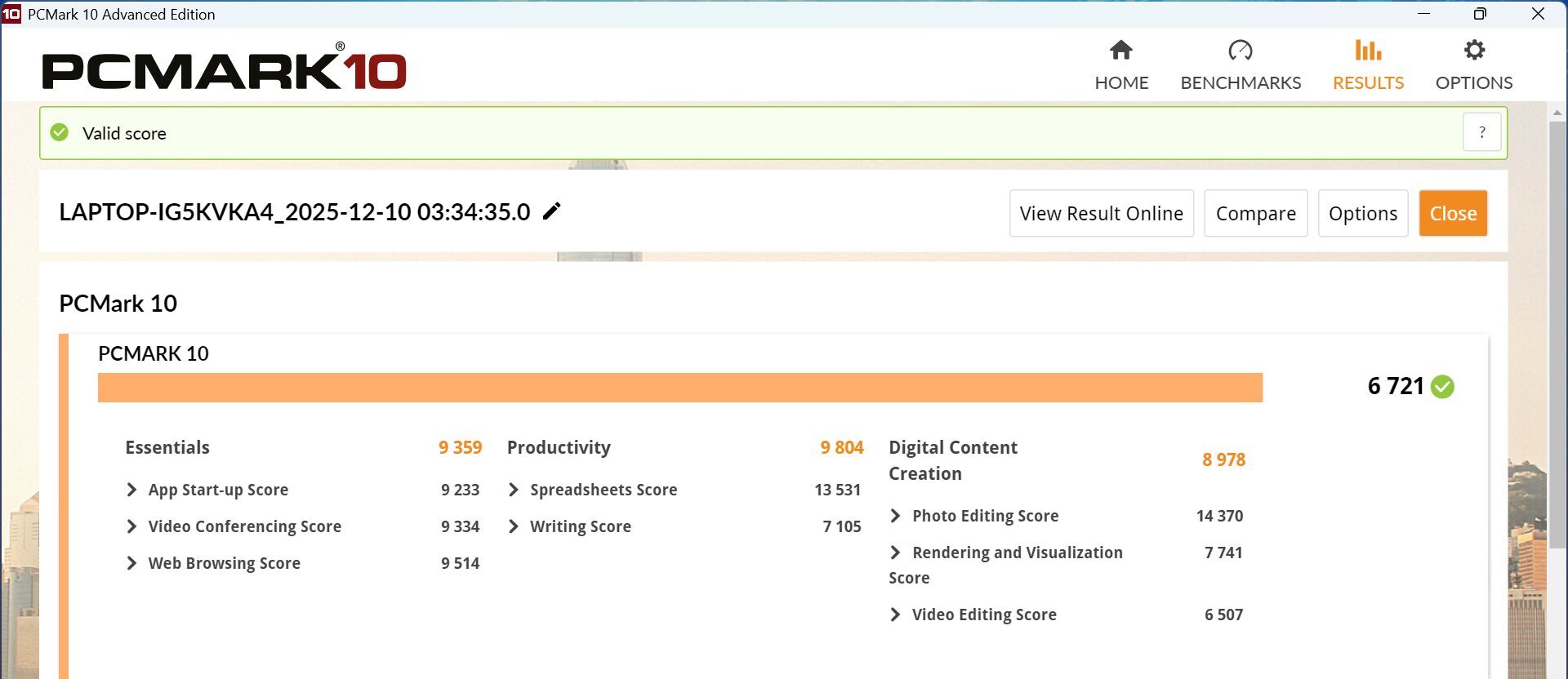The height and width of the screenshot is (679, 1568).
Task: Click the pencil icon to rename result
Action: 552,211
